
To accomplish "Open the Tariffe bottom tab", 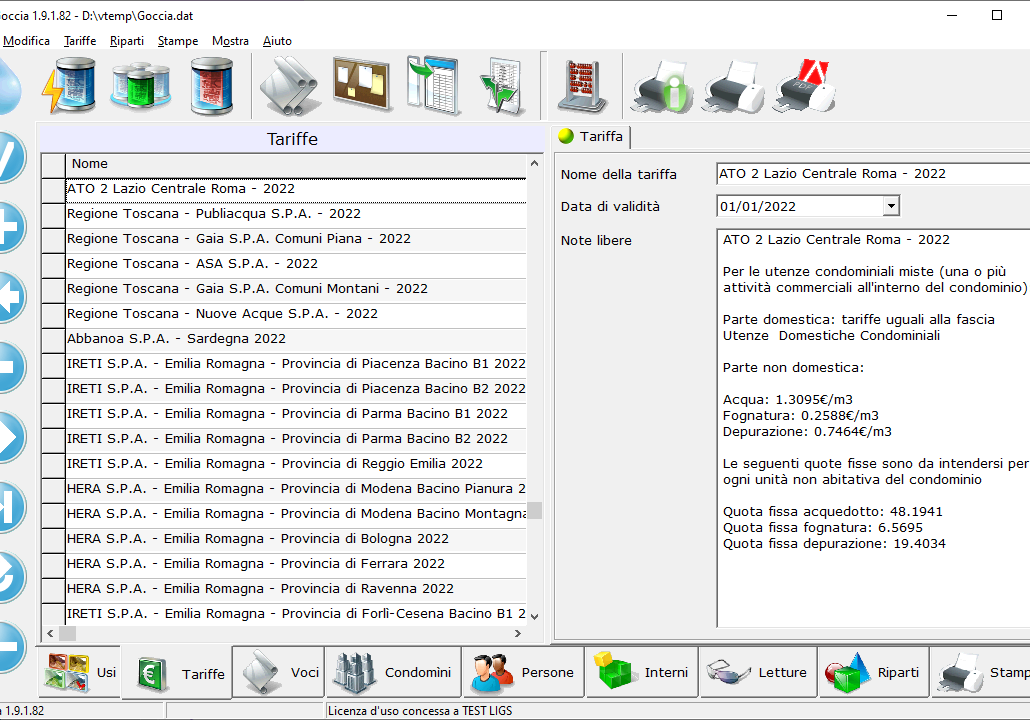I will point(177,673).
